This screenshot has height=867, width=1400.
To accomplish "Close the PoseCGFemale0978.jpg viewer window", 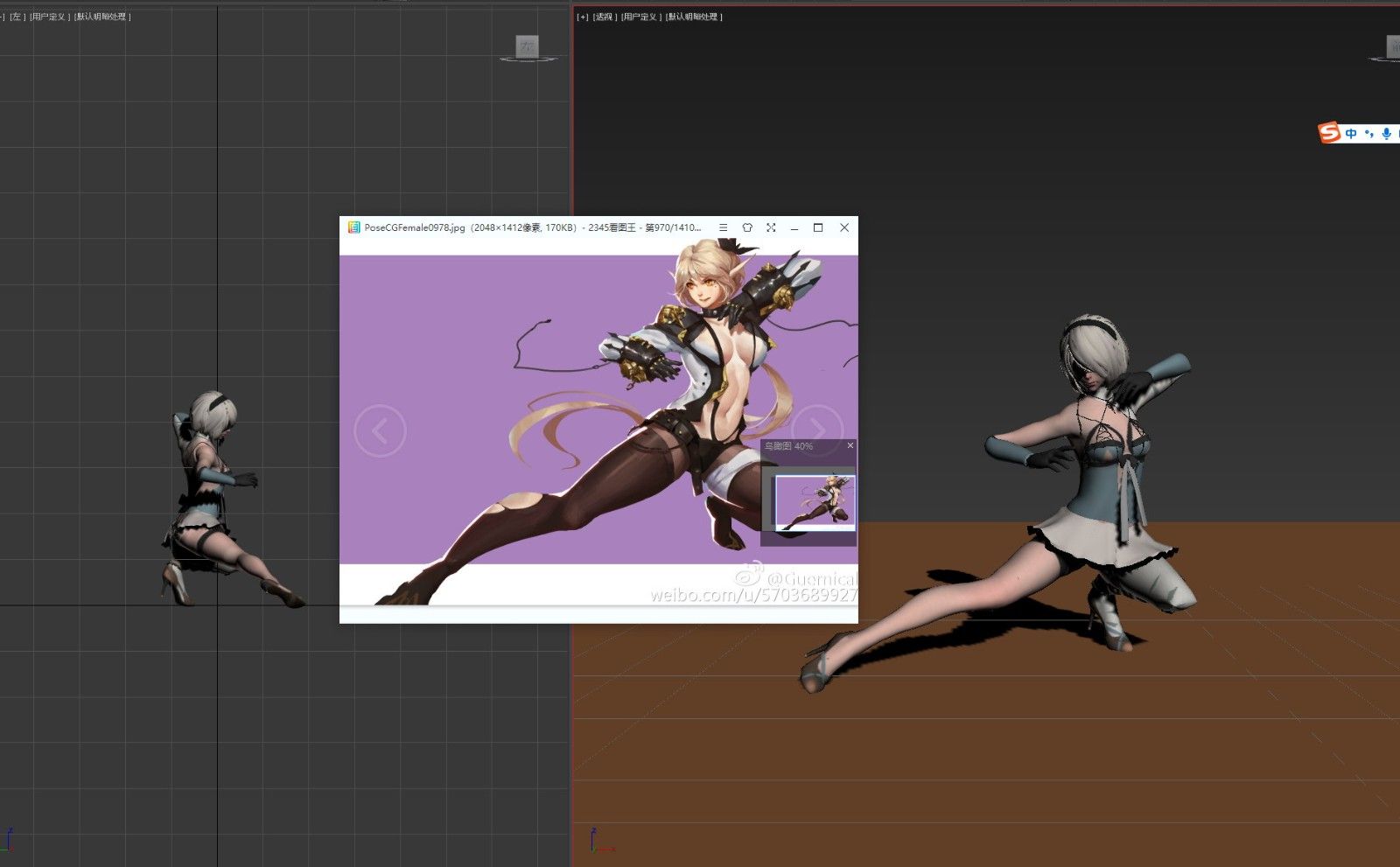I will pyautogui.click(x=844, y=227).
